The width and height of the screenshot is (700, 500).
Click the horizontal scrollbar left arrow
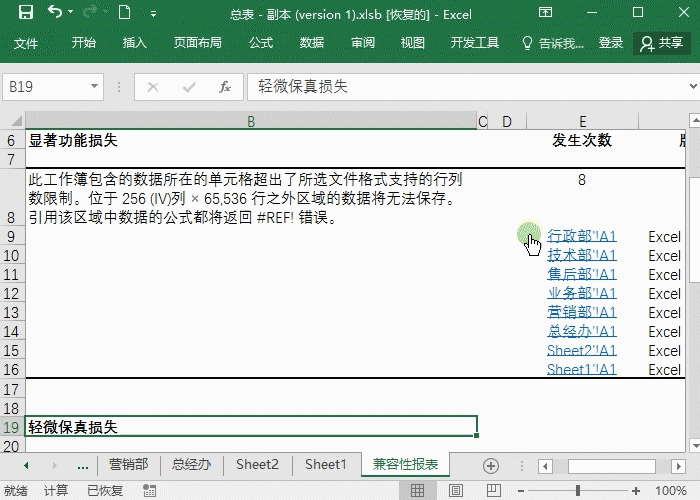545,467
